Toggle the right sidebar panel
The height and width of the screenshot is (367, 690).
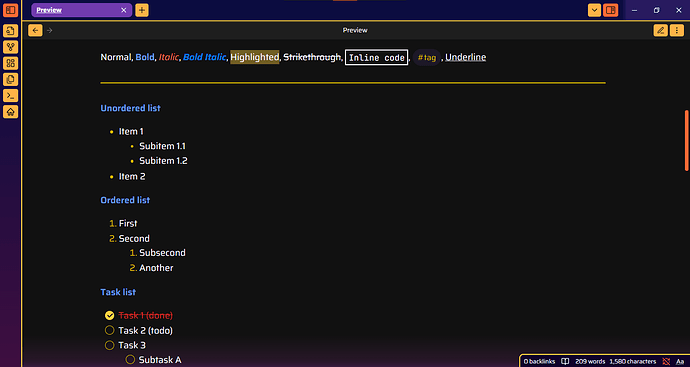tap(610, 10)
